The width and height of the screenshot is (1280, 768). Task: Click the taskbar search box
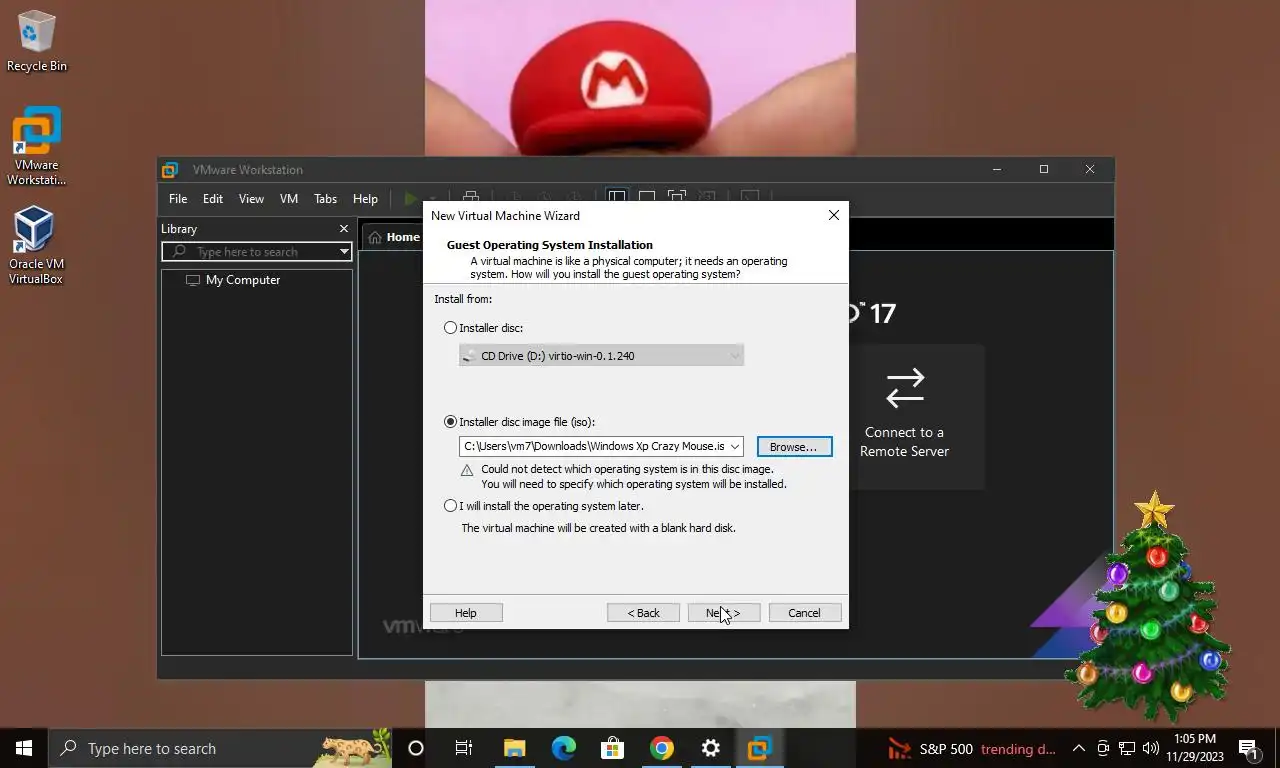220,748
